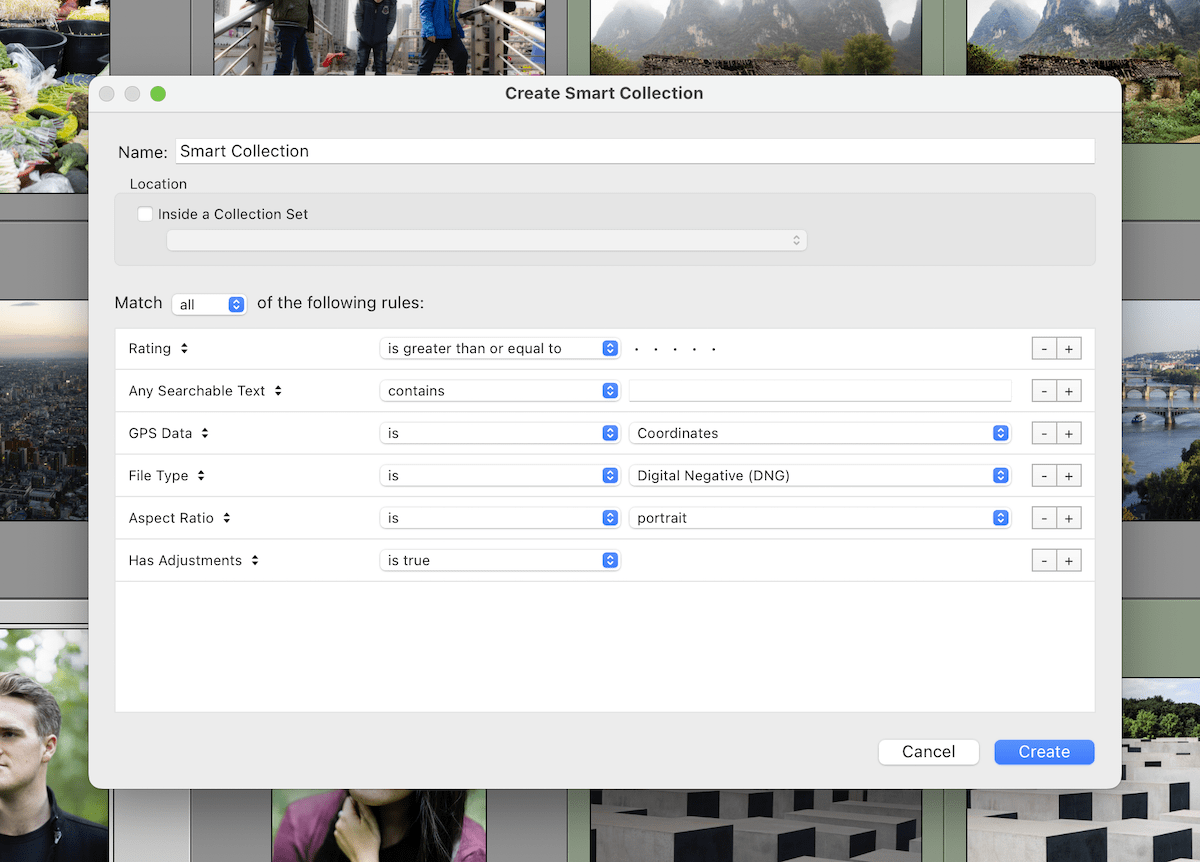
Task: Add a new rule below Rating
Action: click(x=1069, y=348)
